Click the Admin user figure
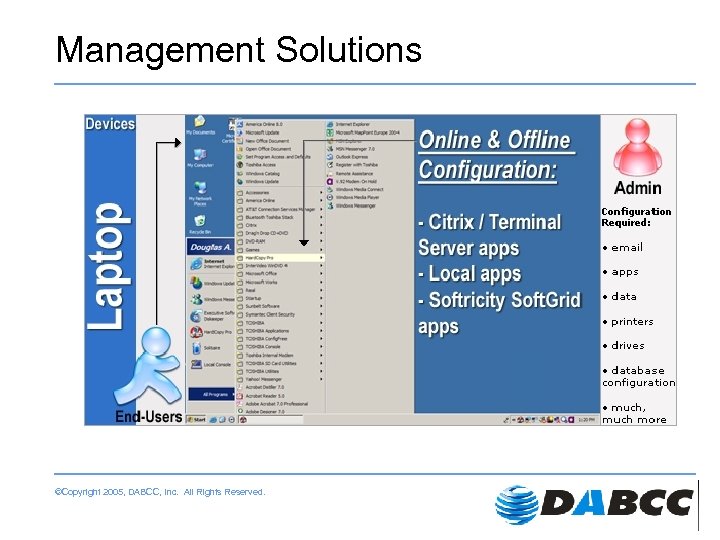Image resolution: width=720 pixels, height=540 pixels. click(x=638, y=148)
